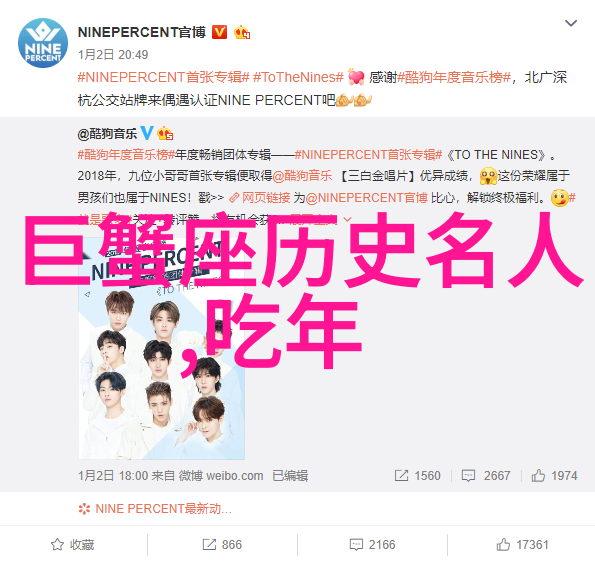This screenshot has height=562, width=595.
Task: Toggle the like thumb showing 17361
Action: coord(522,545)
